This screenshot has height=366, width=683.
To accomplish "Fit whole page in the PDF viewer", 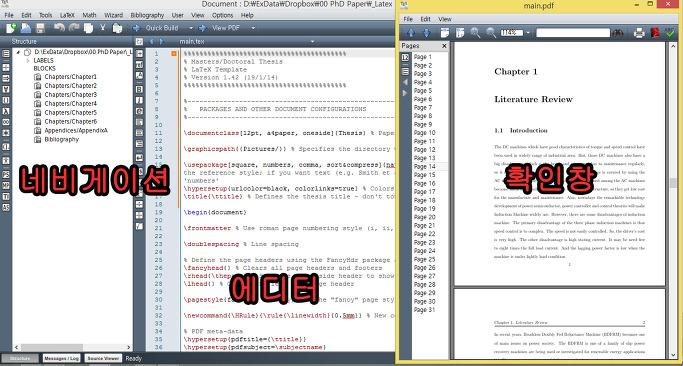I will click(x=460, y=33).
